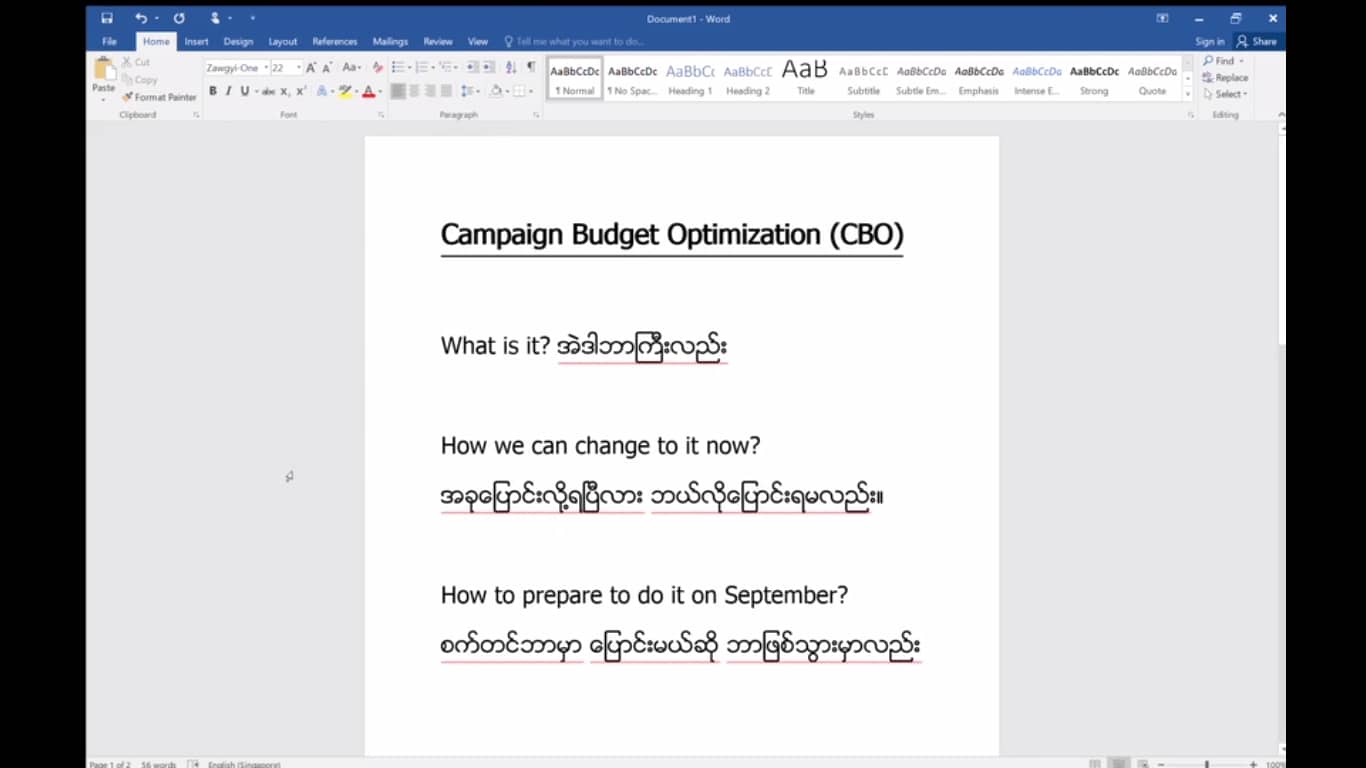Apply the Heading 1 style

click(x=690, y=79)
